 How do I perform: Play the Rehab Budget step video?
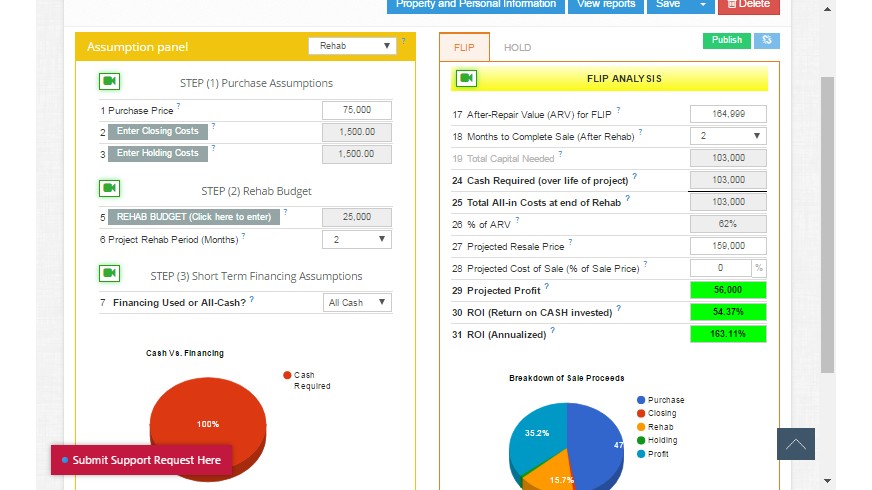click(110, 189)
